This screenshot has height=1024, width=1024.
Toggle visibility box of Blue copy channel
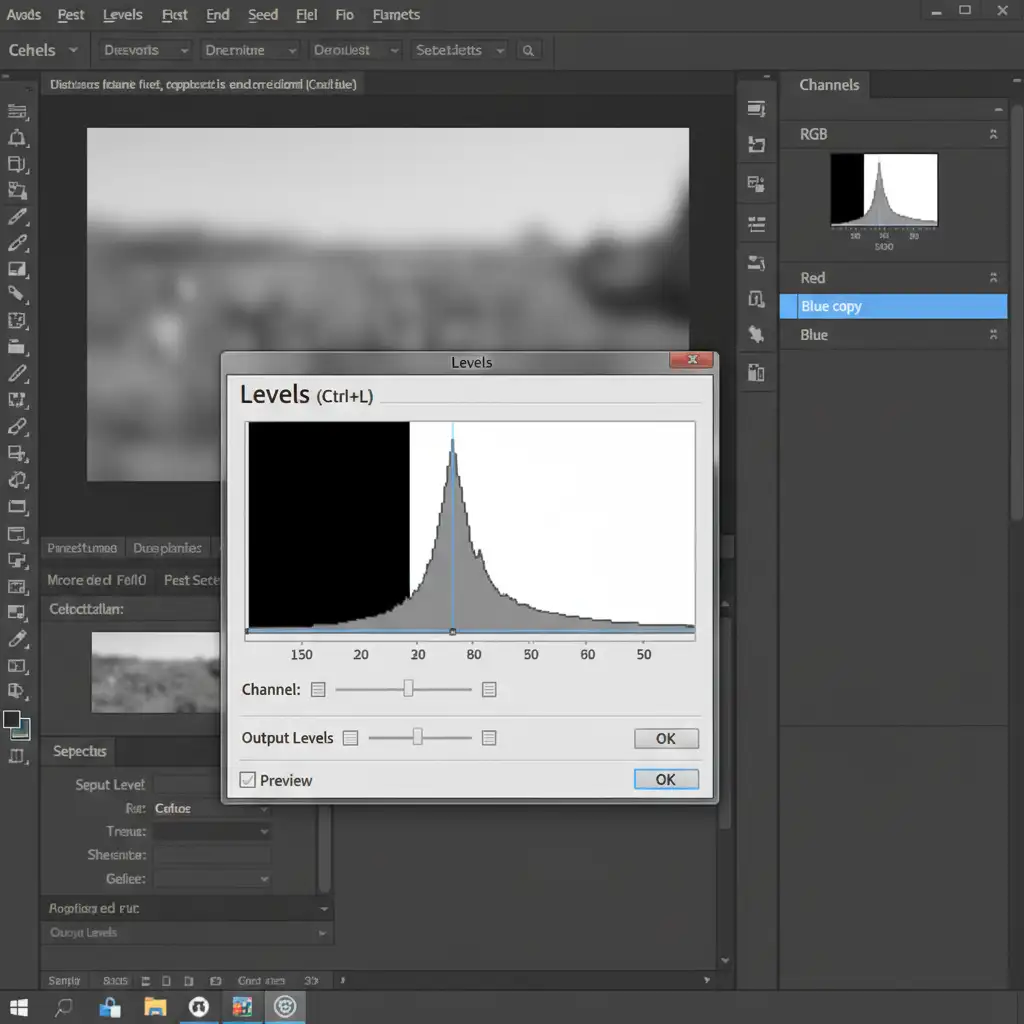tap(789, 307)
